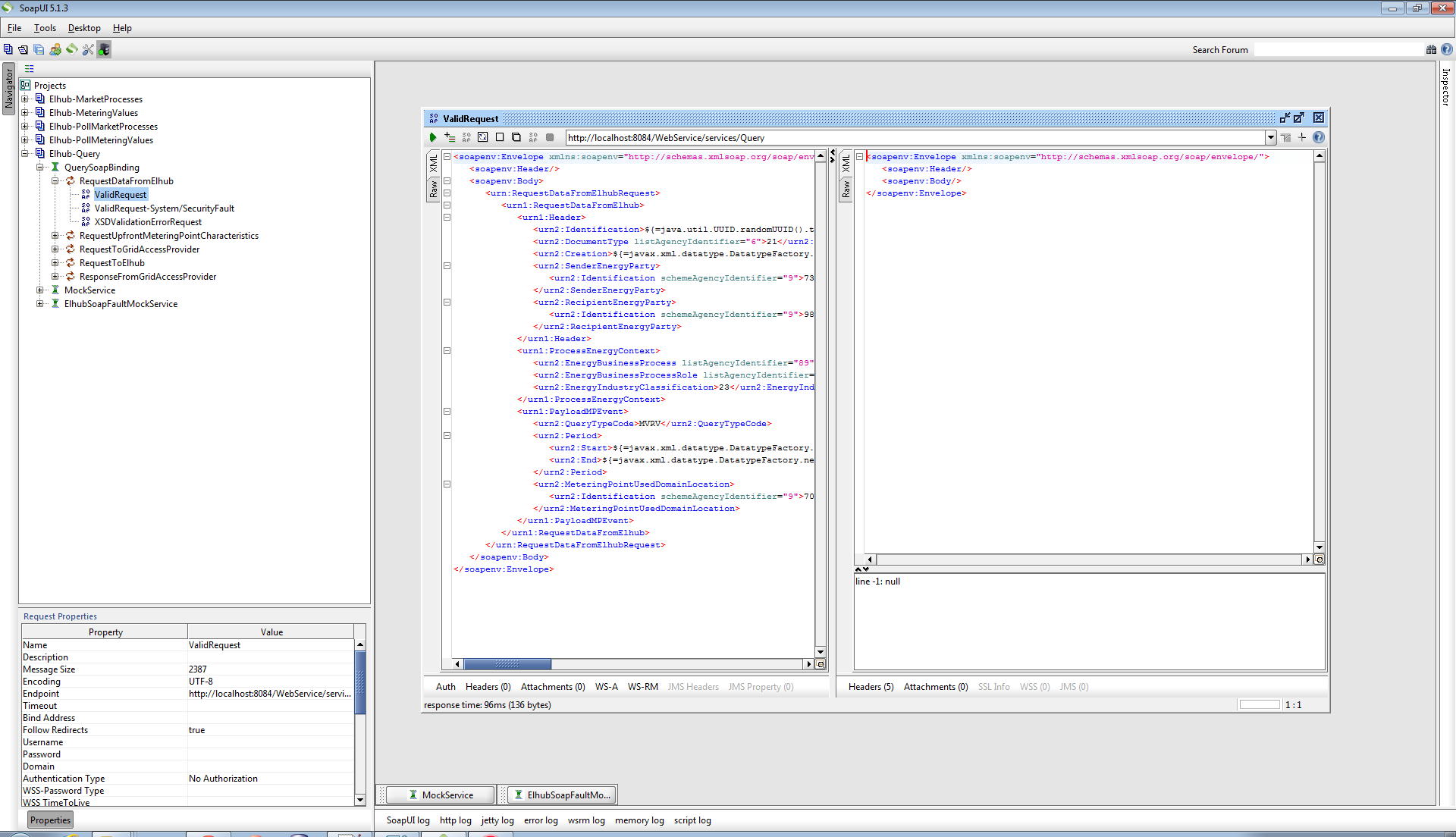Click the Forum users icon in toolbar
The width and height of the screenshot is (1456, 837).
point(55,49)
